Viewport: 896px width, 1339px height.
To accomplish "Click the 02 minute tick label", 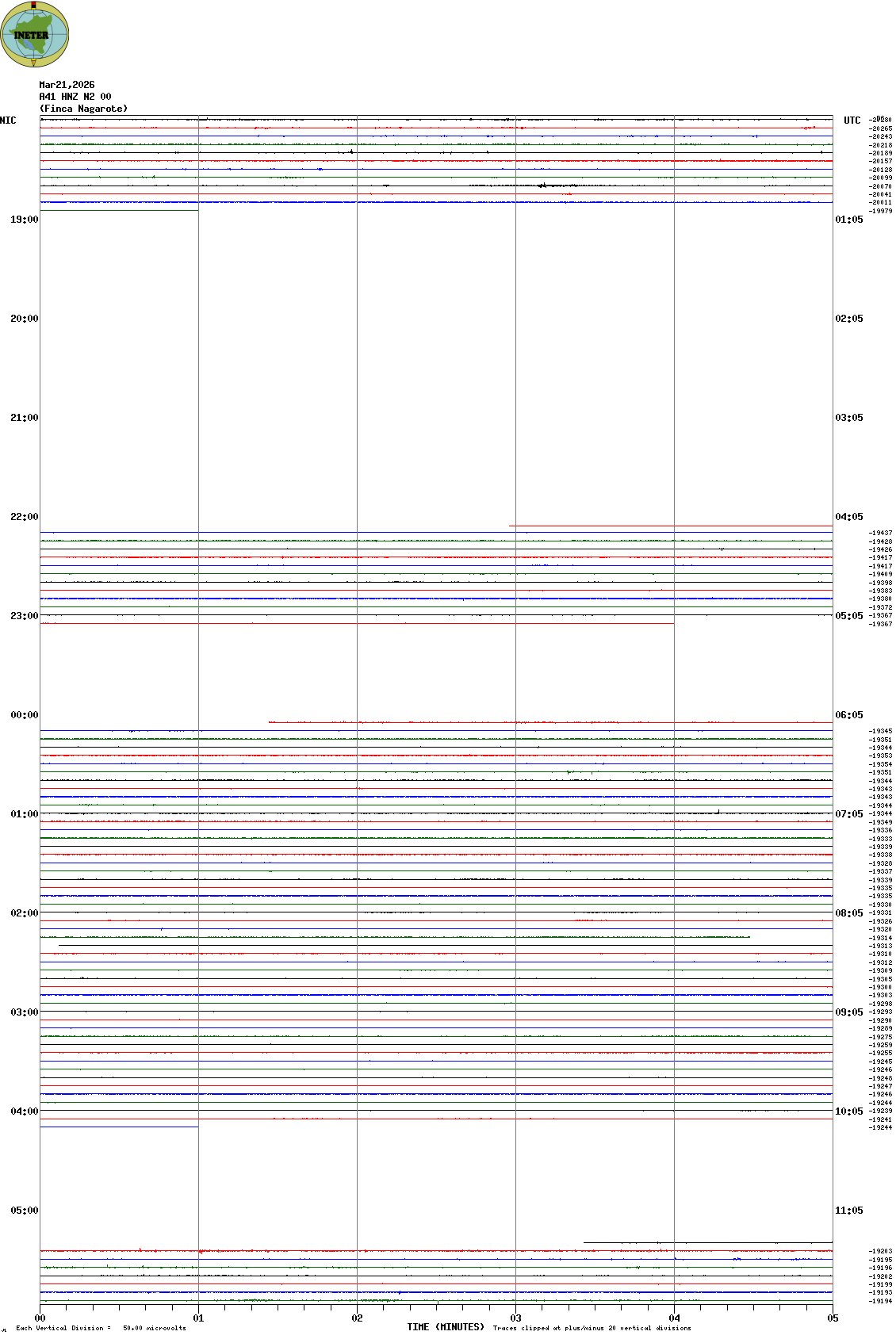I will [358, 1318].
